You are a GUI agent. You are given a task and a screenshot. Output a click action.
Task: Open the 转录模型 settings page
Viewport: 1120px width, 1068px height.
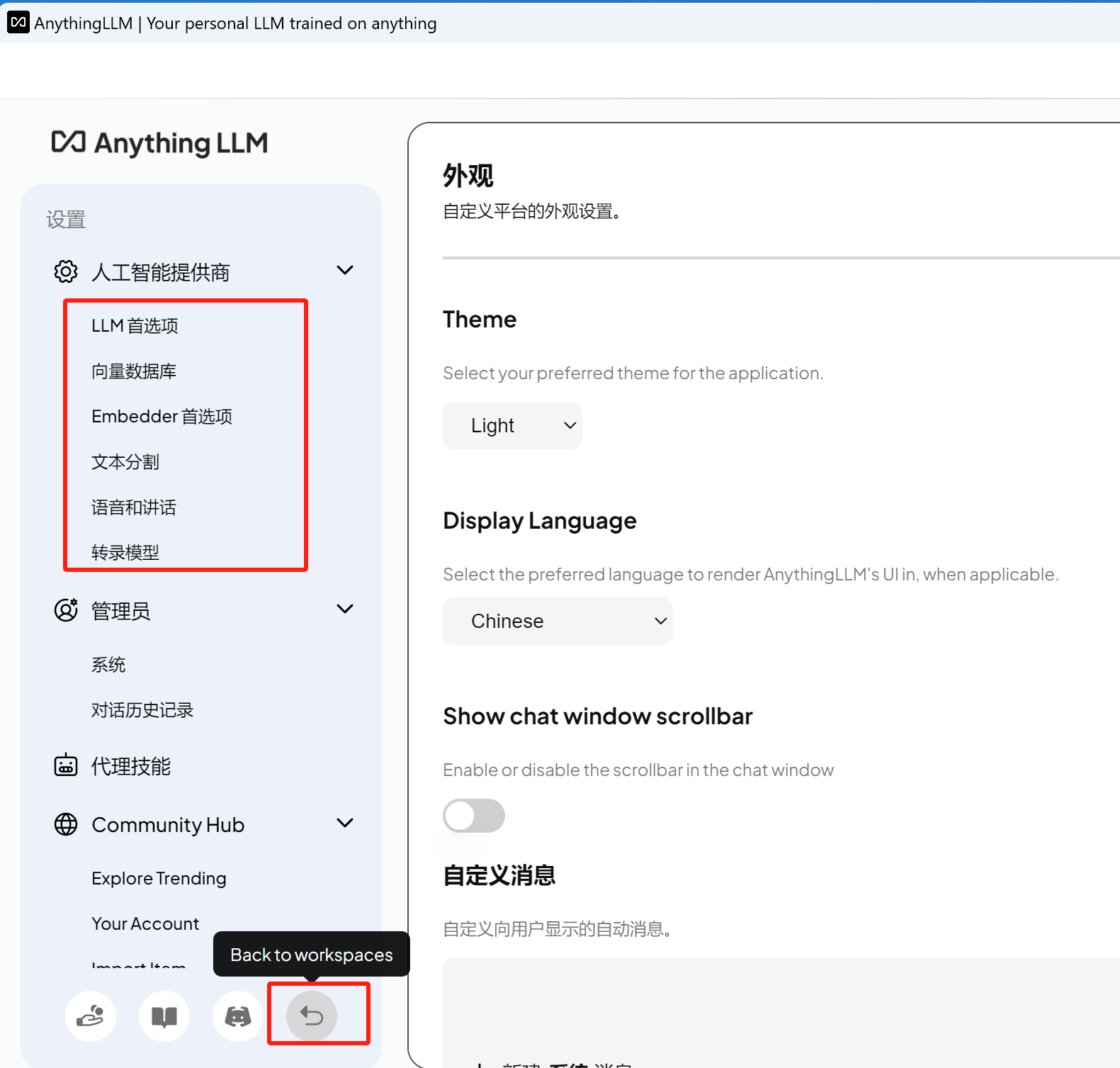coord(125,552)
